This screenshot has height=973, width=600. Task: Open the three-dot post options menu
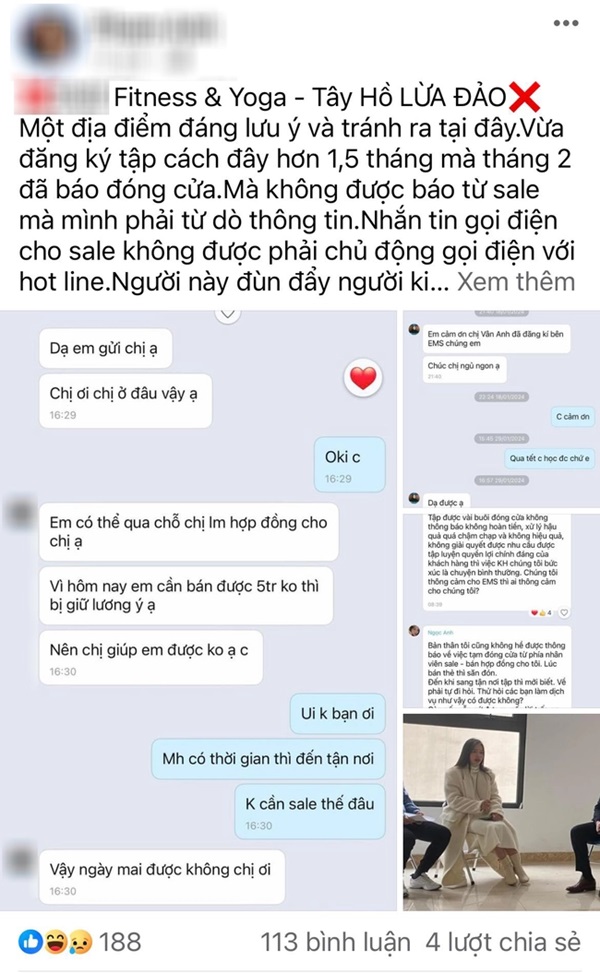pyautogui.click(x=565, y=23)
